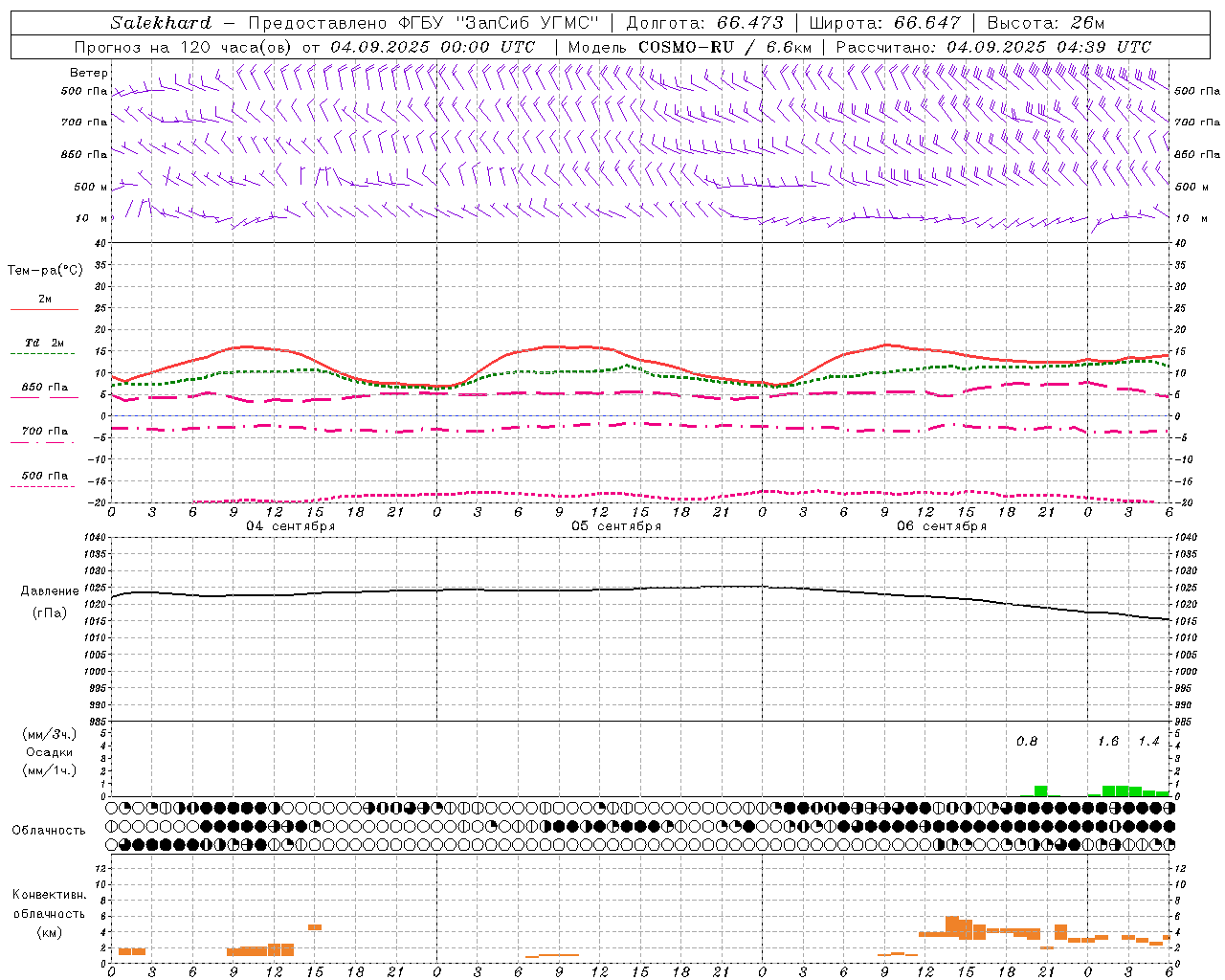This screenshot has height=980, width=1225.
Task: Click the 10 м wind level label on right
Action: 1192,218
